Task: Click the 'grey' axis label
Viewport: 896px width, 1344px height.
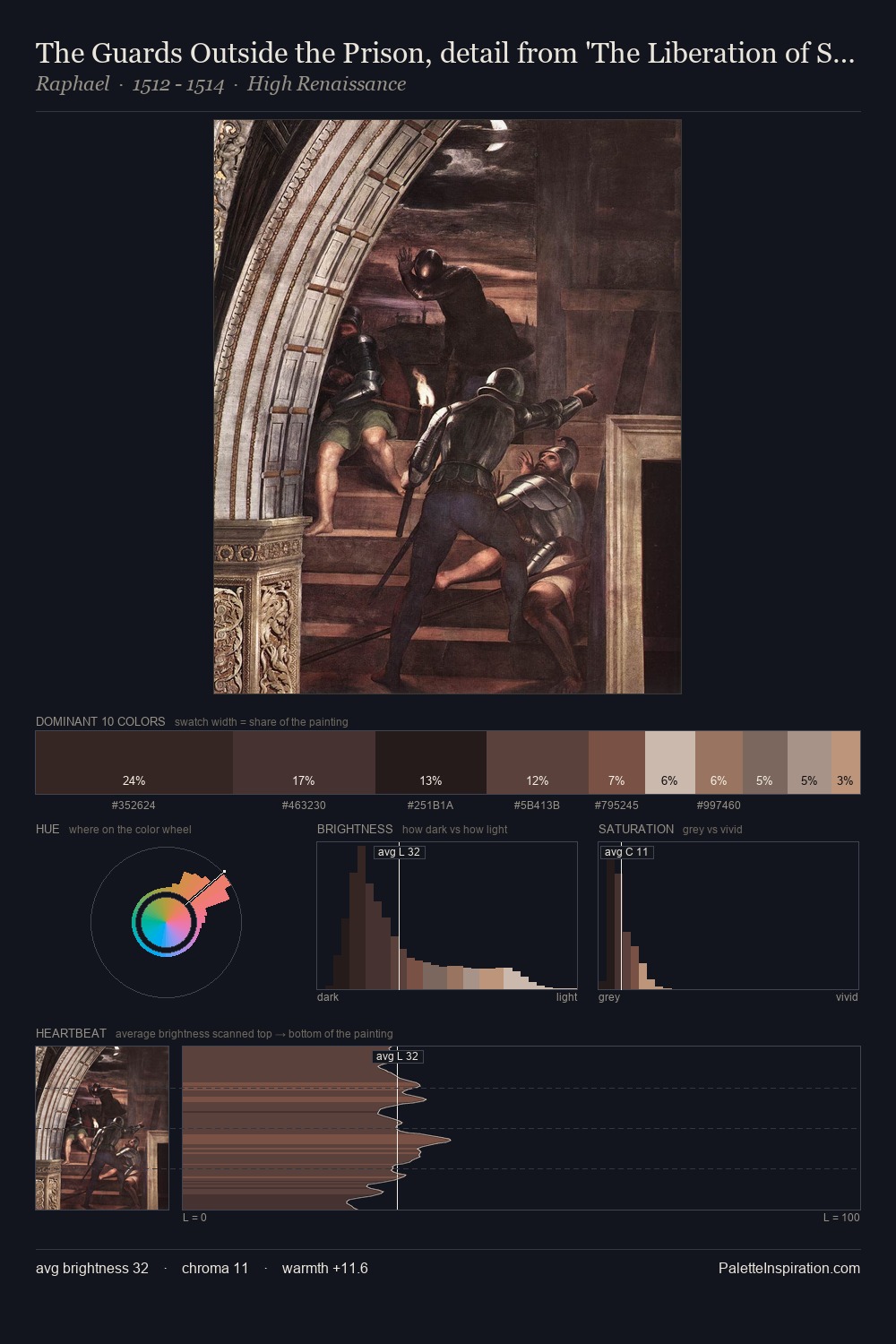Action: pos(609,997)
